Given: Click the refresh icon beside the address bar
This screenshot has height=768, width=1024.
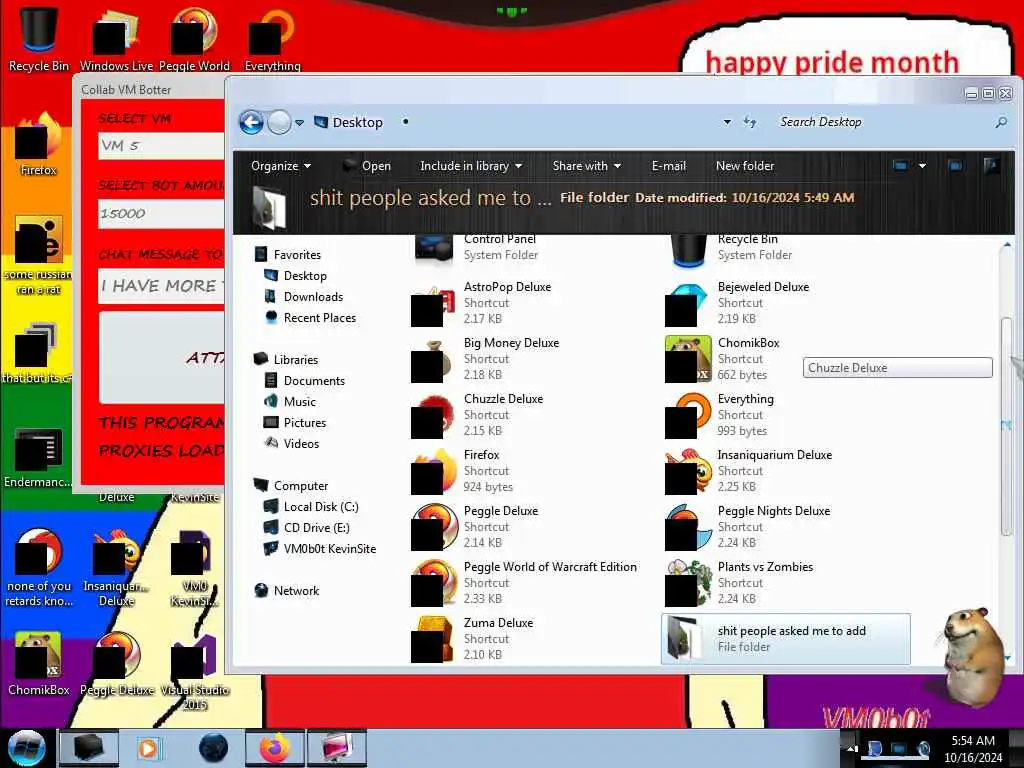Looking at the screenshot, I should (x=750, y=122).
